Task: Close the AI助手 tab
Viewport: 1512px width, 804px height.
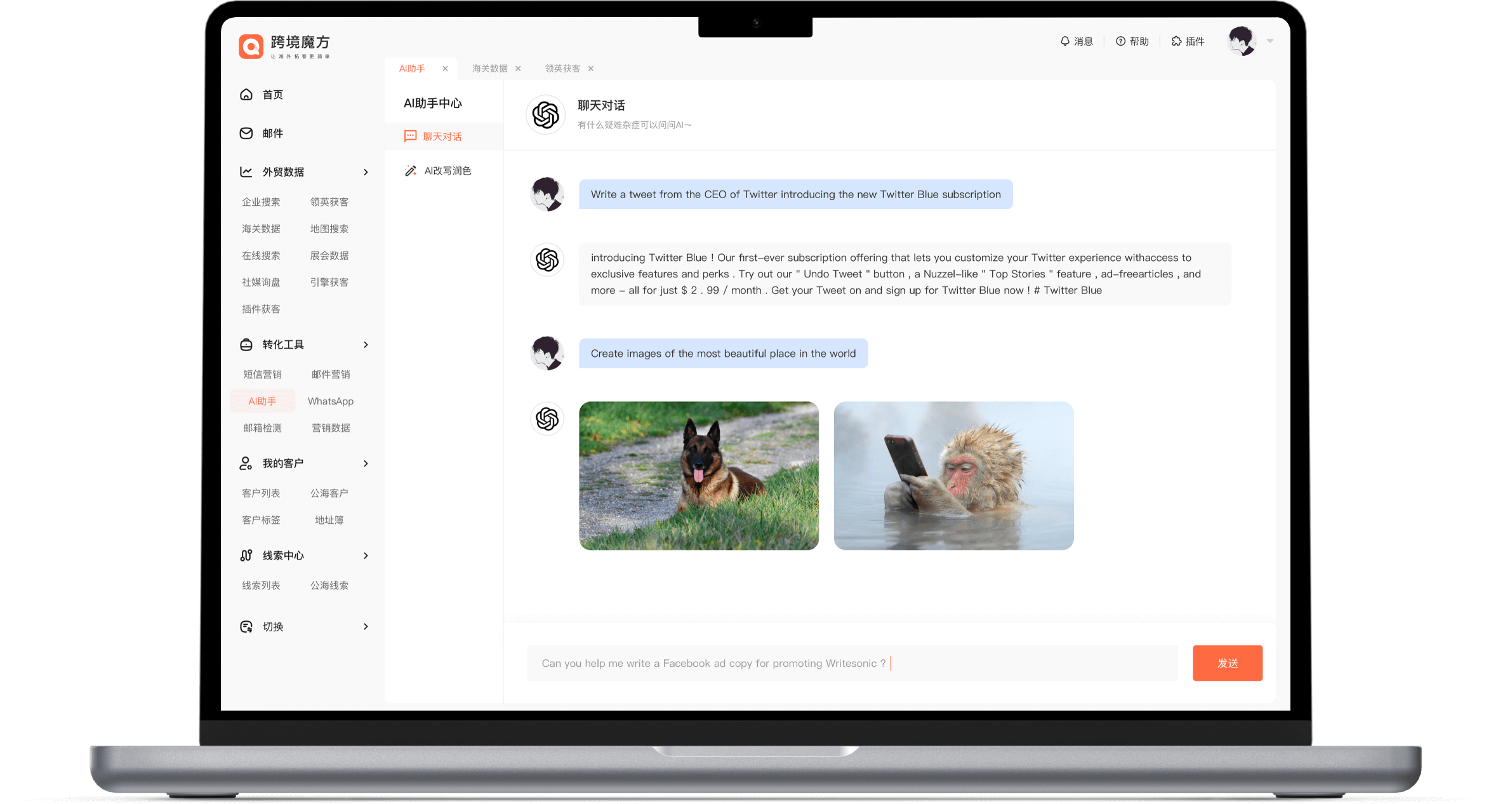Action: (445, 69)
